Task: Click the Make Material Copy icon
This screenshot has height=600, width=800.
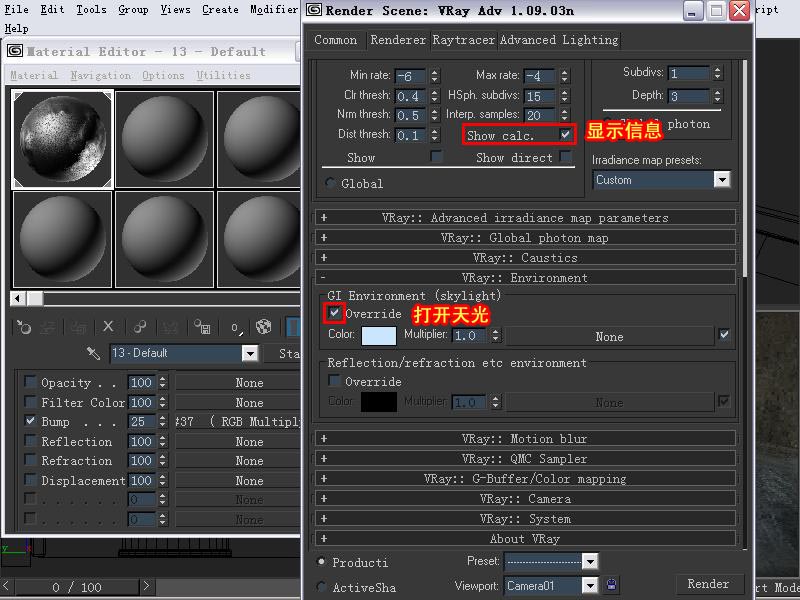Action: click(139, 327)
